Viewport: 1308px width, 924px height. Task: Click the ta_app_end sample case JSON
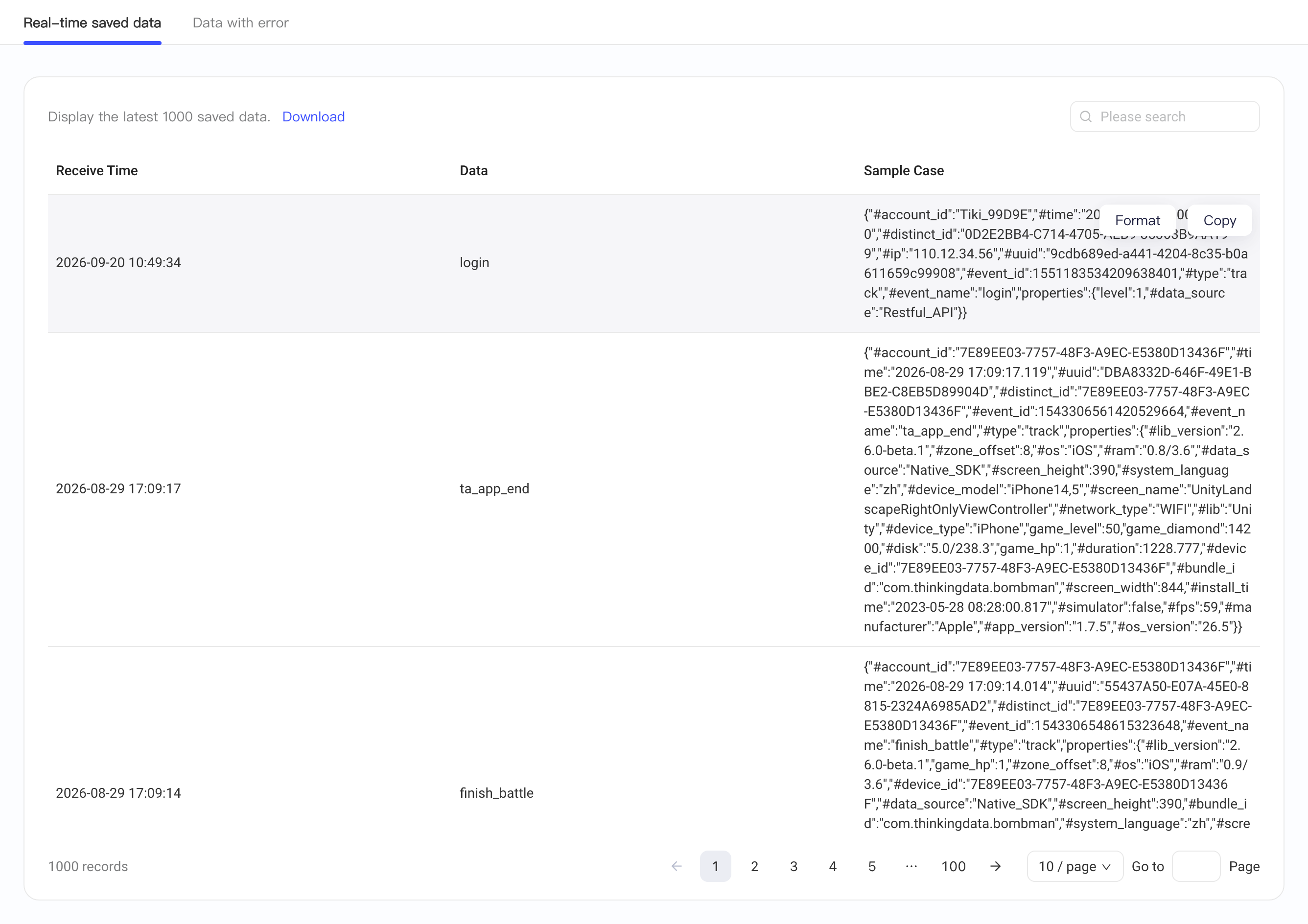(x=1057, y=489)
